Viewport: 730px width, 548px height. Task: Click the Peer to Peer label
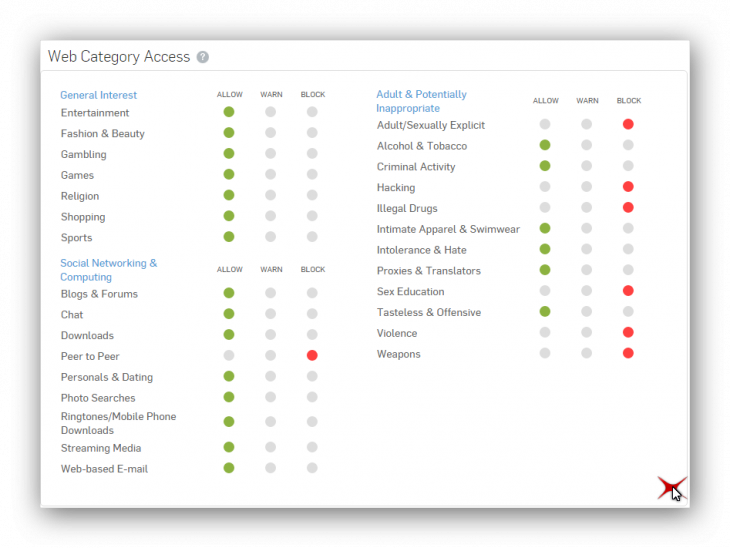[x=90, y=356]
